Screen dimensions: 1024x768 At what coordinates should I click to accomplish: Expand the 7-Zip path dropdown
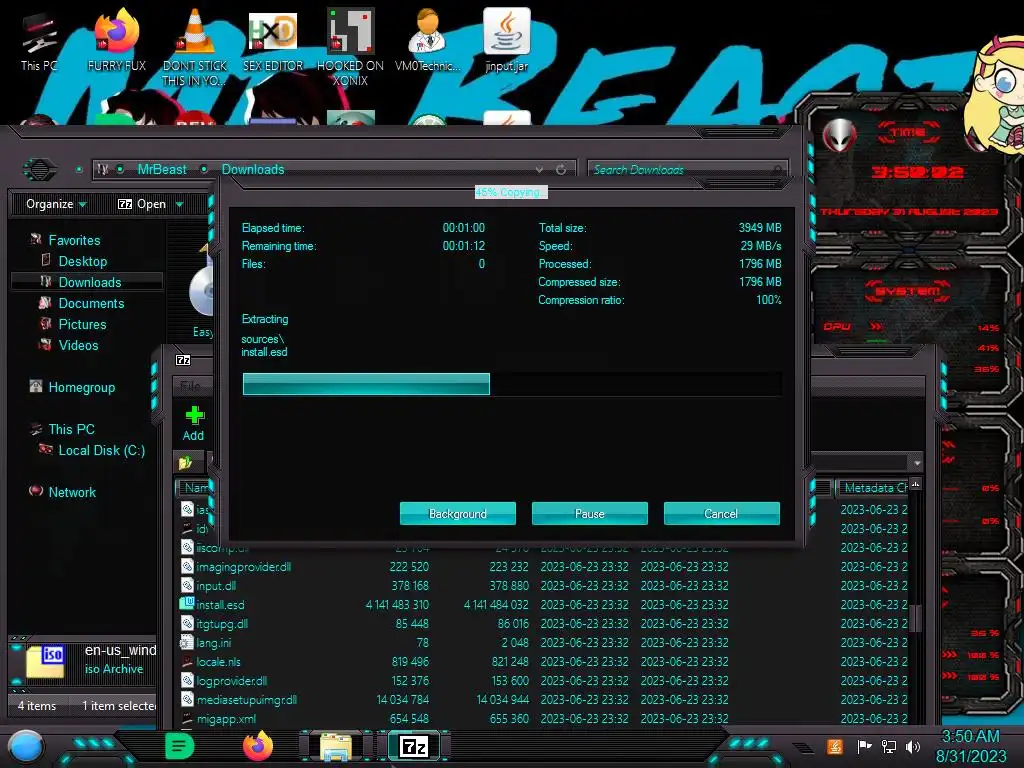point(917,463)
